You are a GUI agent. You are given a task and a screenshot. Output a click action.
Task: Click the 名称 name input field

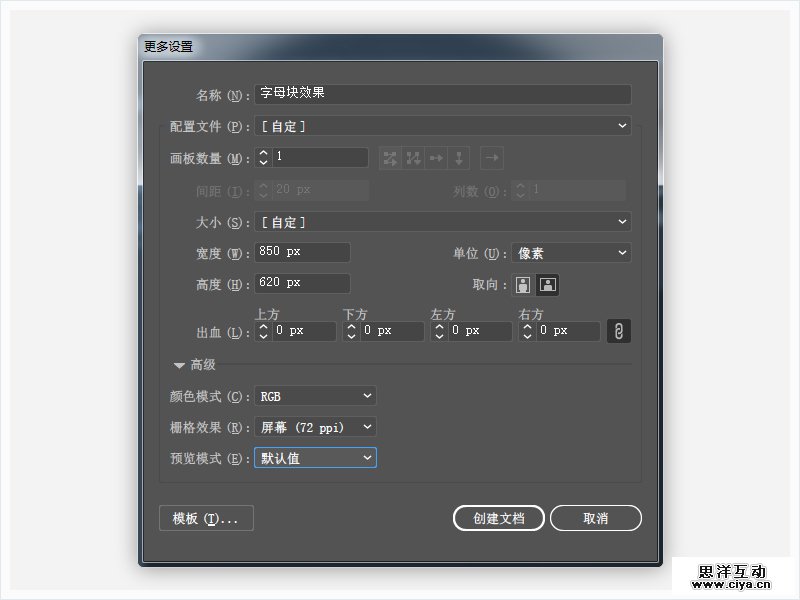443,94
